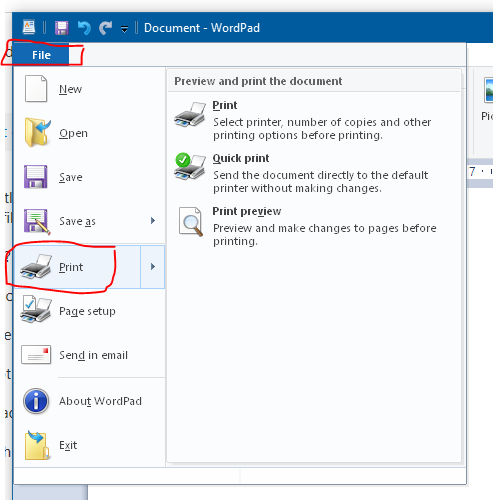
Task: Click the WordPad app icon in title bar
Action: 29,27
